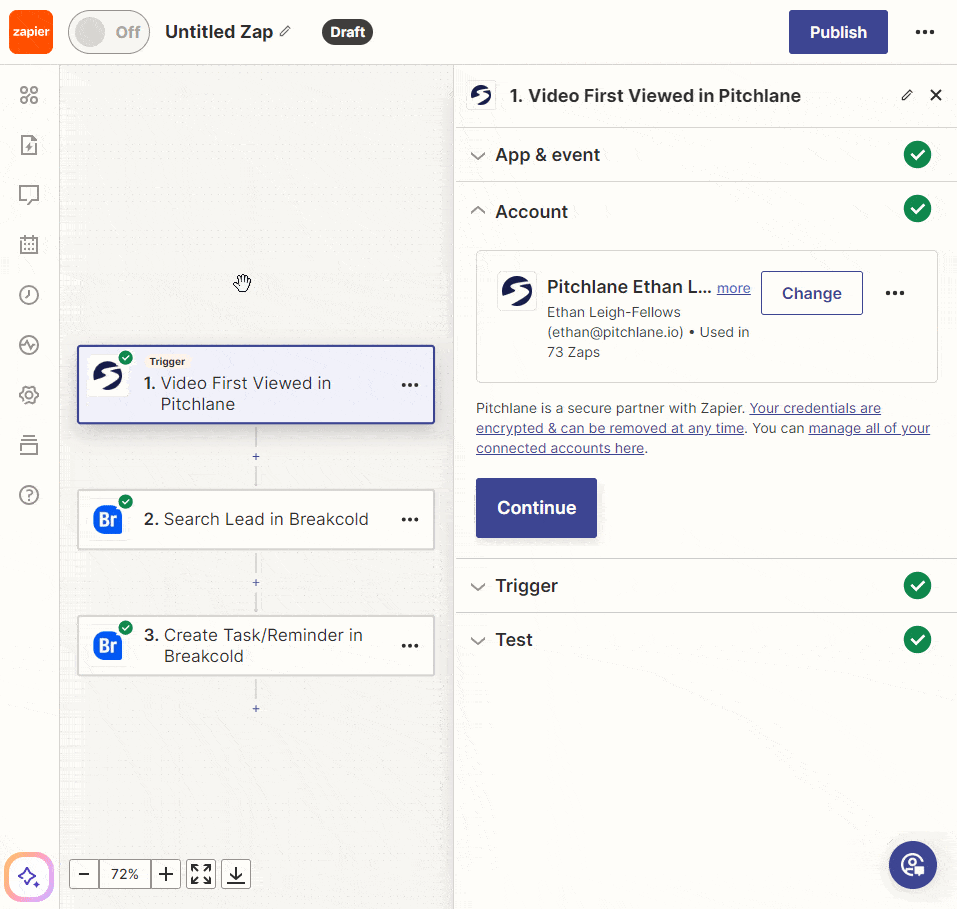The image size is (957, 909).
Task: Click the 72% zoom level field
Action: [x=125, y=874]
